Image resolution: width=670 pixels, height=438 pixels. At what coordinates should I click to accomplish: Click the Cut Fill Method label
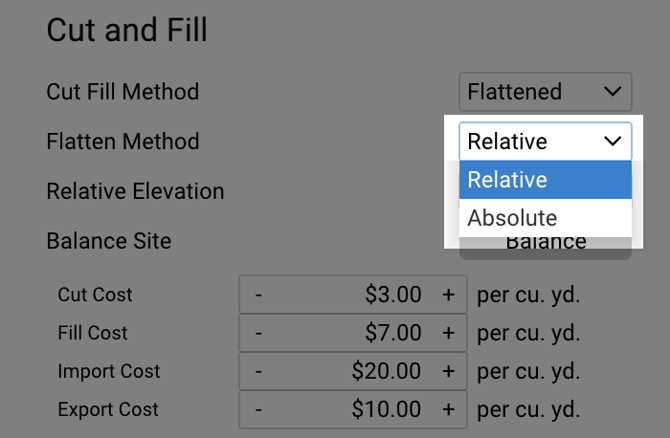tap(123, 92)
